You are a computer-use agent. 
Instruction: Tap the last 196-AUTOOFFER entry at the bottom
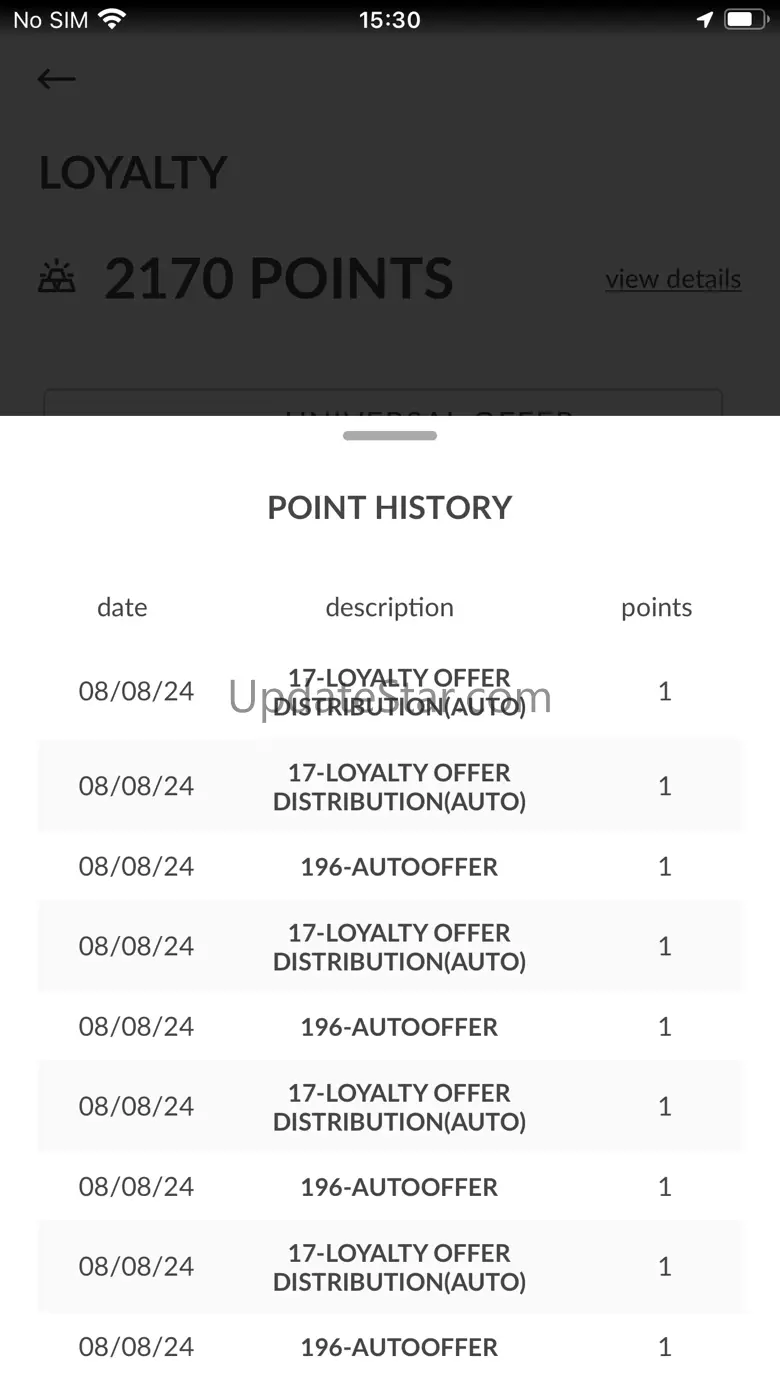click(390, 1346)
